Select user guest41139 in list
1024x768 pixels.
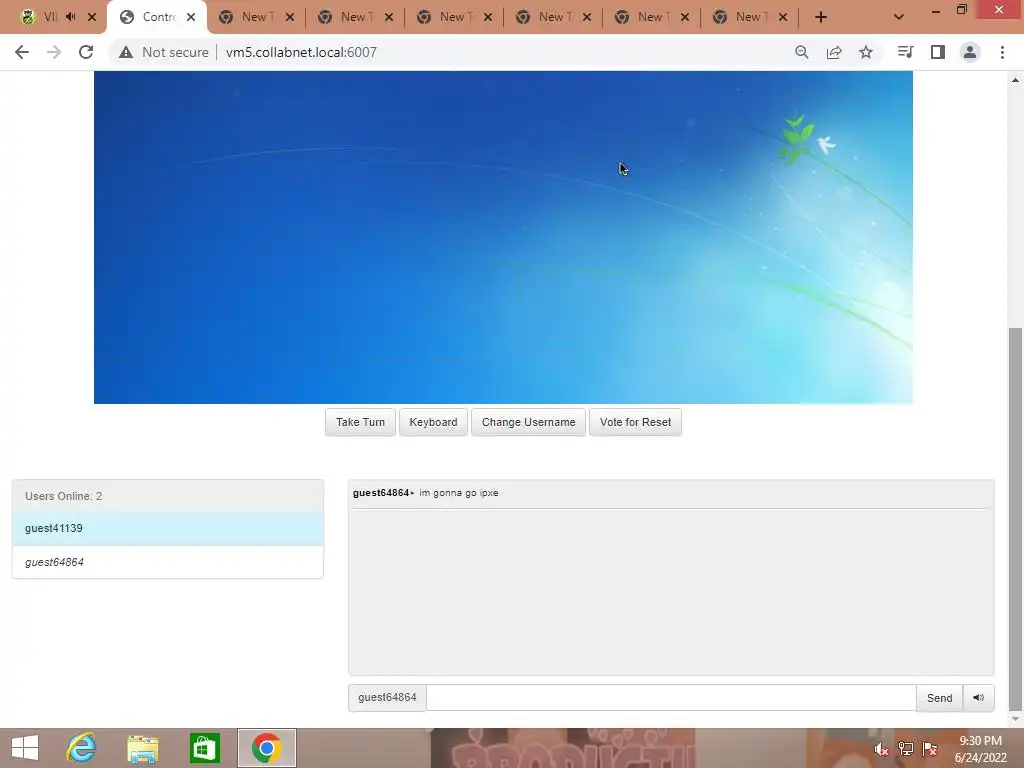point(168,528)
